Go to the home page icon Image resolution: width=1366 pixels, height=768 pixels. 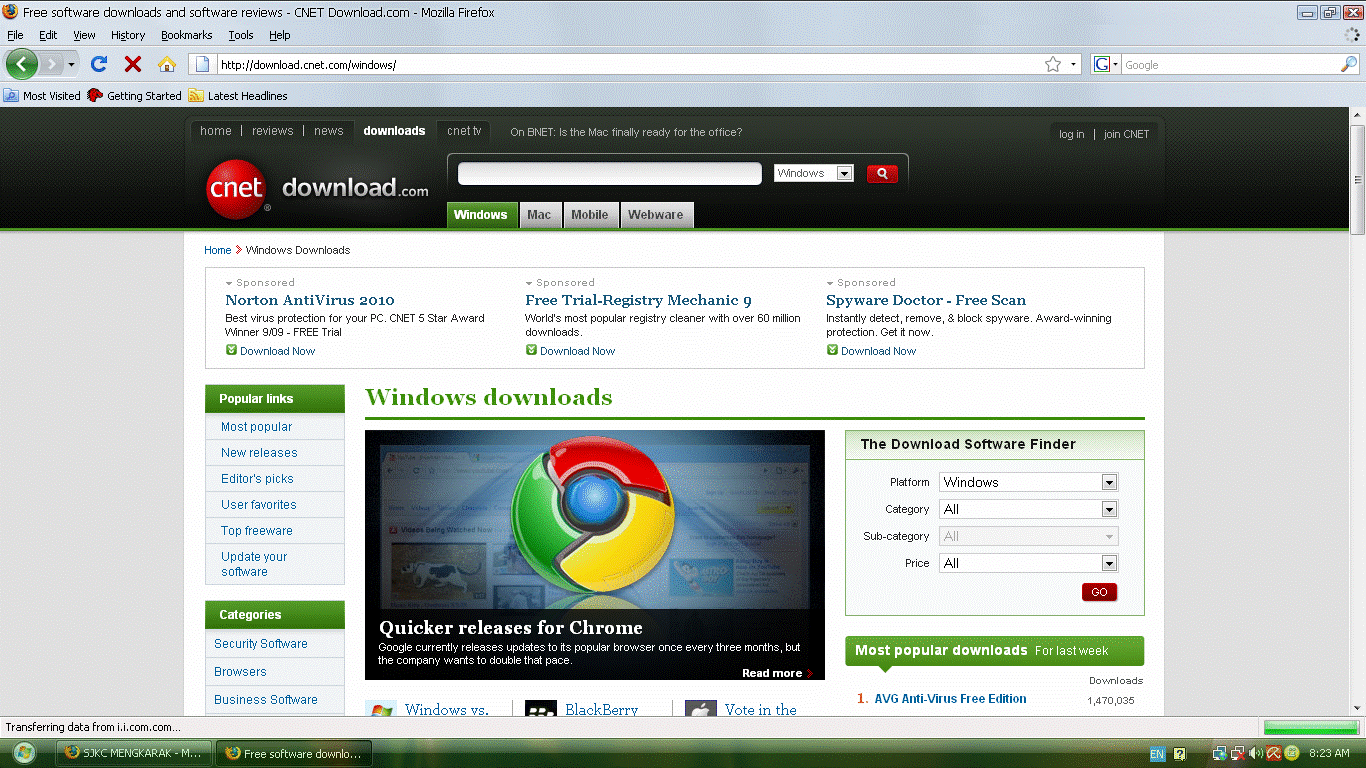coord(167,64)
